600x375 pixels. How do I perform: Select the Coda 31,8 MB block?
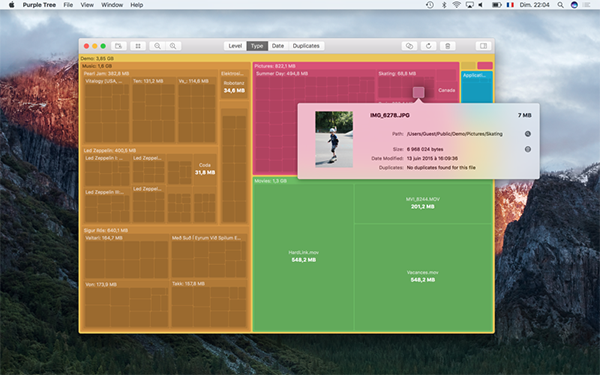coord(205,169)
